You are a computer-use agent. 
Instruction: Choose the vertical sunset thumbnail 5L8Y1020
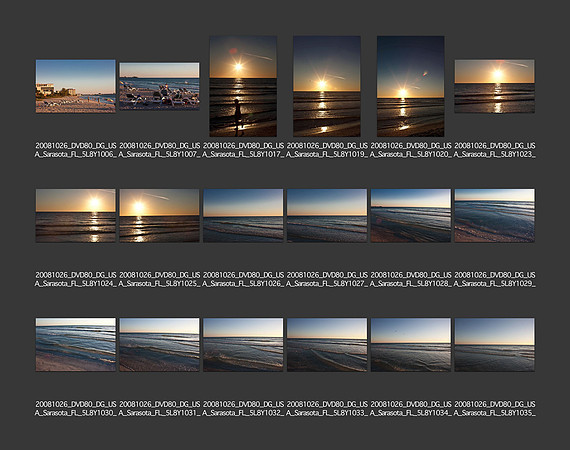pyautogui.click(x=410, y=86)
